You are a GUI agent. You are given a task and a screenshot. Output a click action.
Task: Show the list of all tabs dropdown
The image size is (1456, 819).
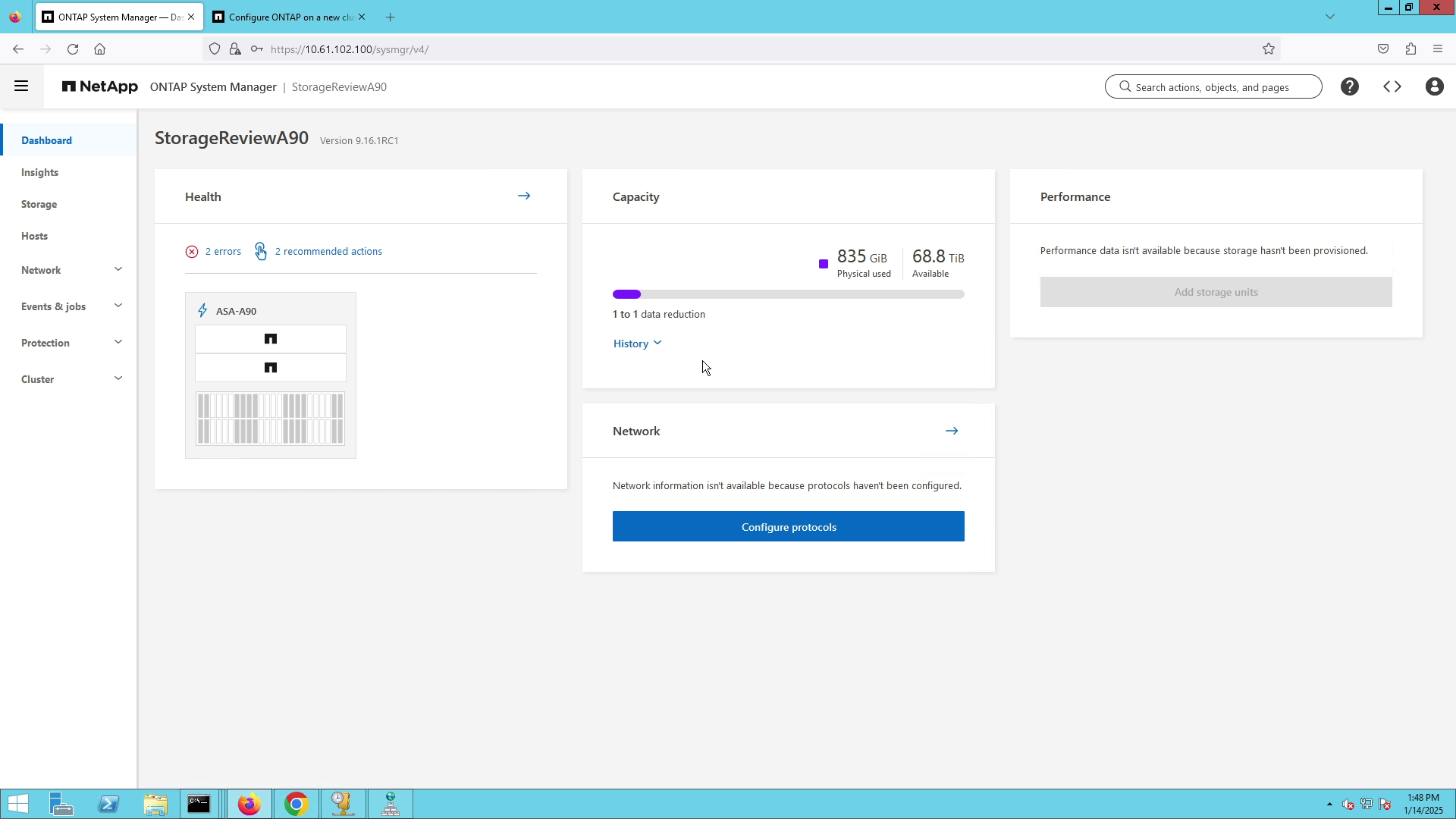tap(1330, 17)
